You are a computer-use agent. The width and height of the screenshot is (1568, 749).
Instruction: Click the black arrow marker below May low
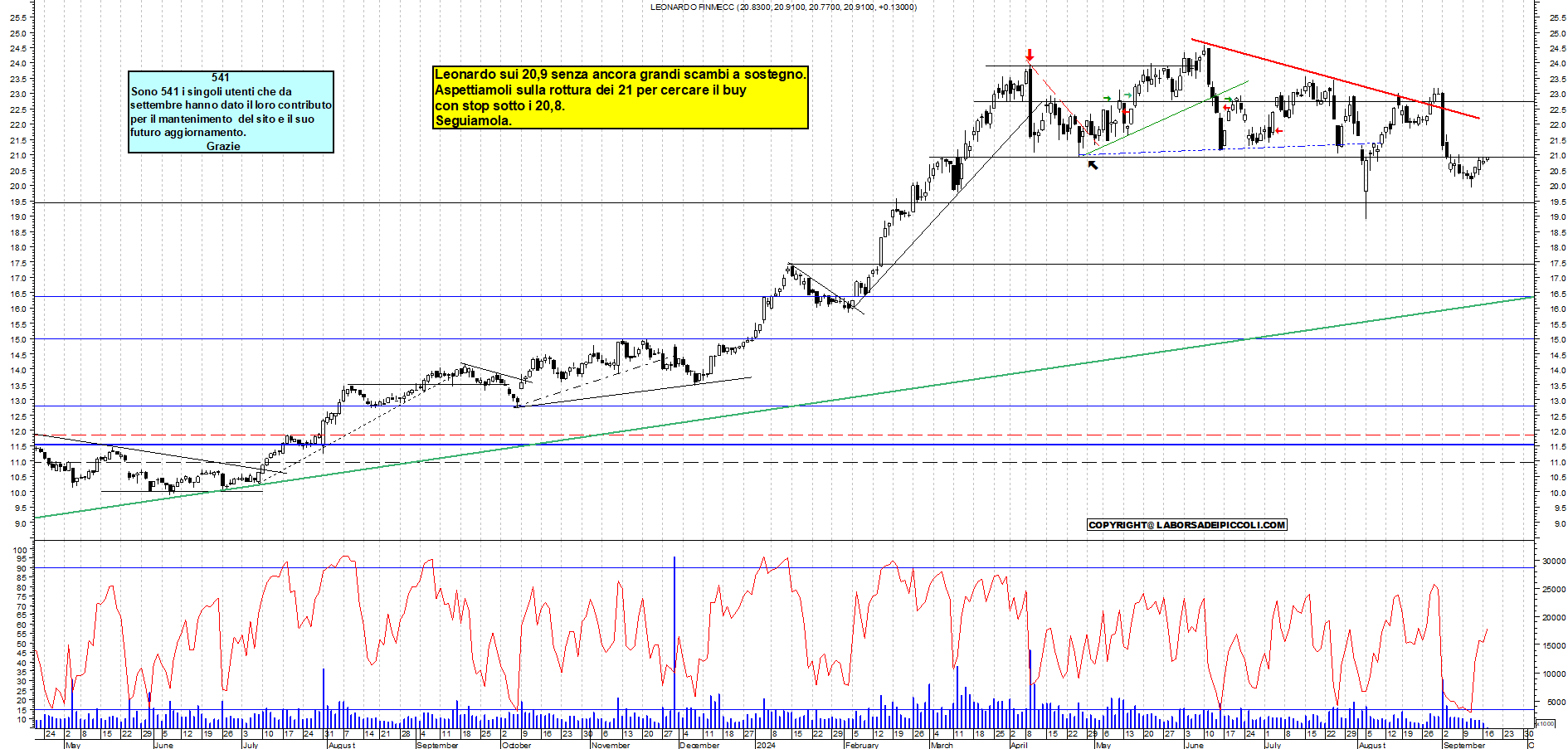(x=1093, y=165)
